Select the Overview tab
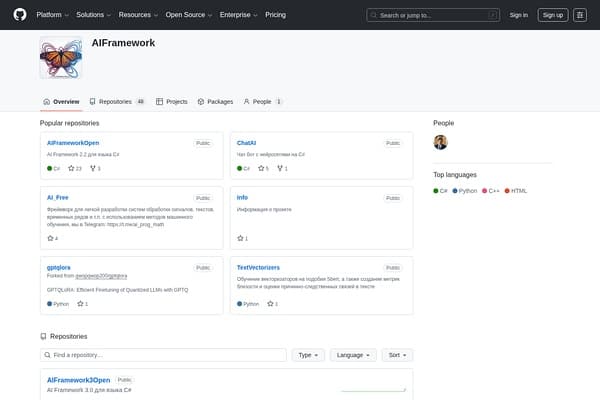Viewport: 600px width, 400px height. (61, 102)
